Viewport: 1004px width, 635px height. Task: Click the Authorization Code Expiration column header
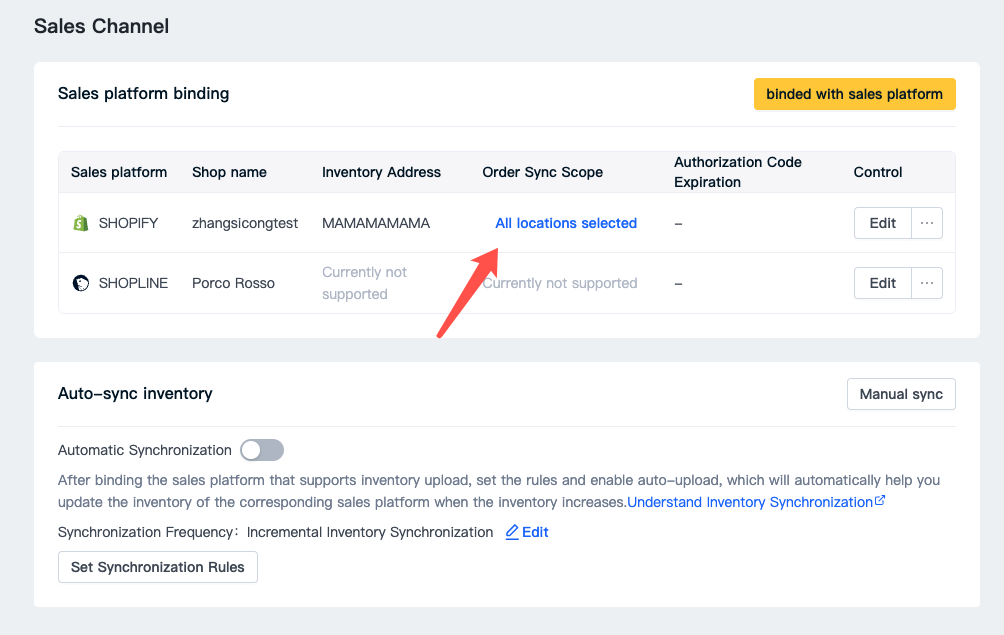tap(738, 172)
